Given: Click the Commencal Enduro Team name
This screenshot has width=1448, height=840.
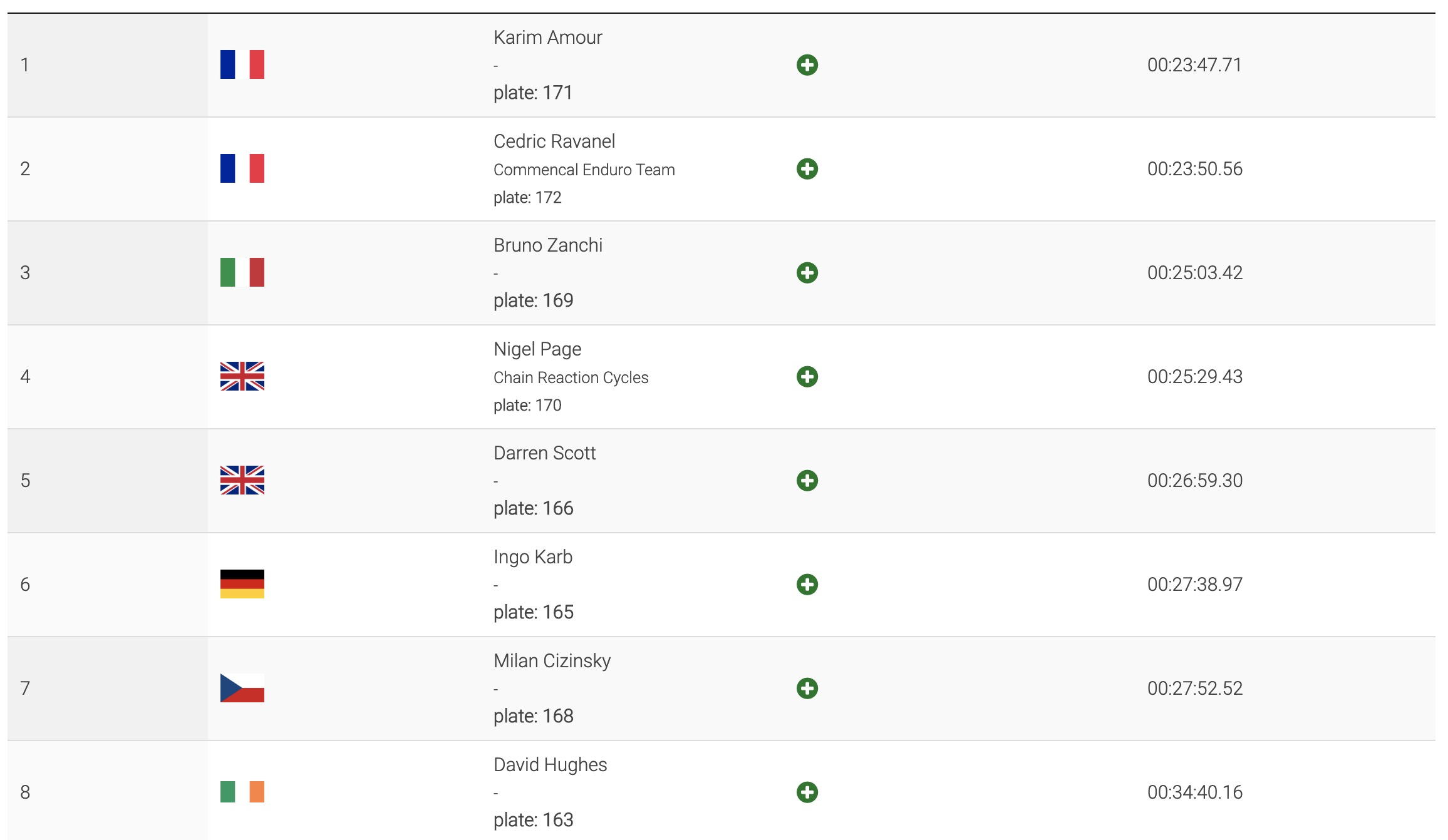Looking at the screenshot, I should 584,170.
